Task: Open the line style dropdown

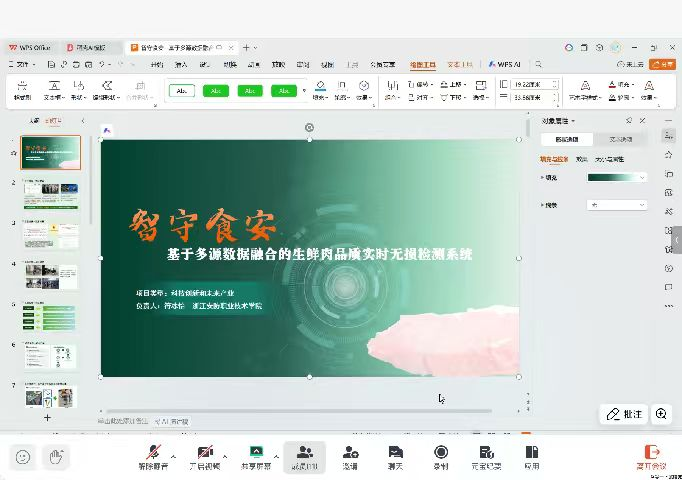Action: tap(641, 205)
